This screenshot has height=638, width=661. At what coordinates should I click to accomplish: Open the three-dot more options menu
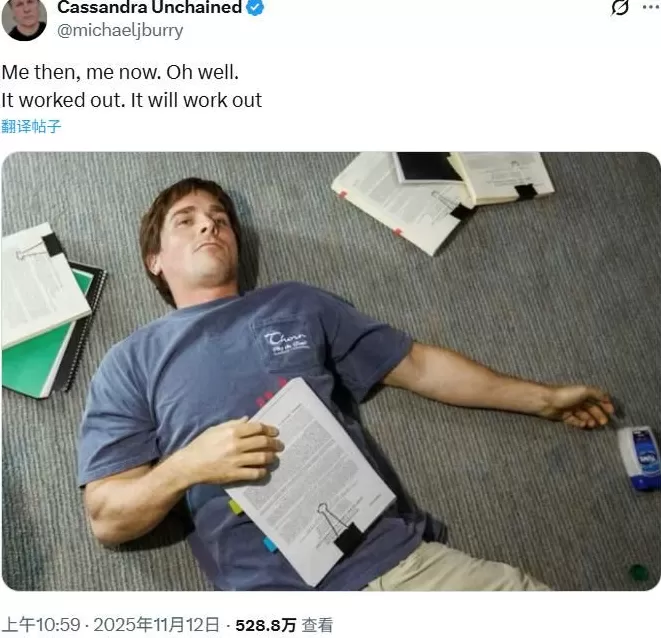click(652, 7)
